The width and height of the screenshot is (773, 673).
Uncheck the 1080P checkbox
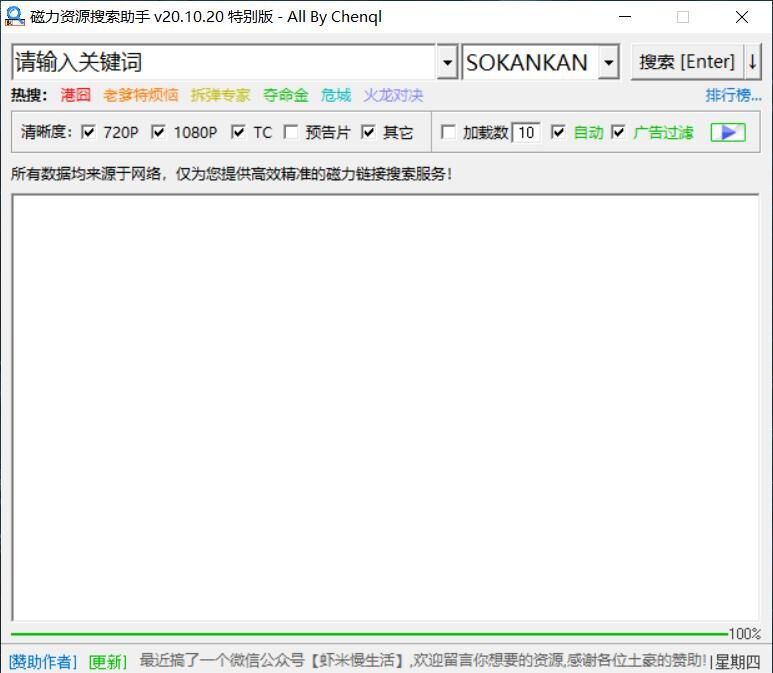click(158, 132)
